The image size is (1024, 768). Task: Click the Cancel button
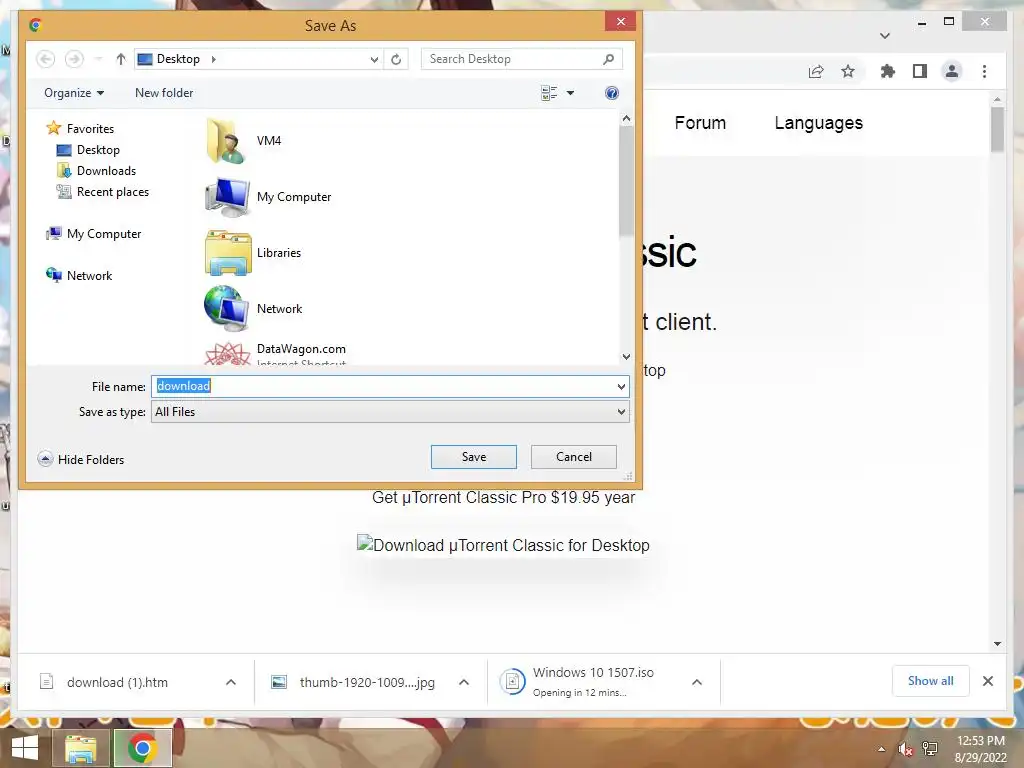pyautogui.click(x=573, y=456)
